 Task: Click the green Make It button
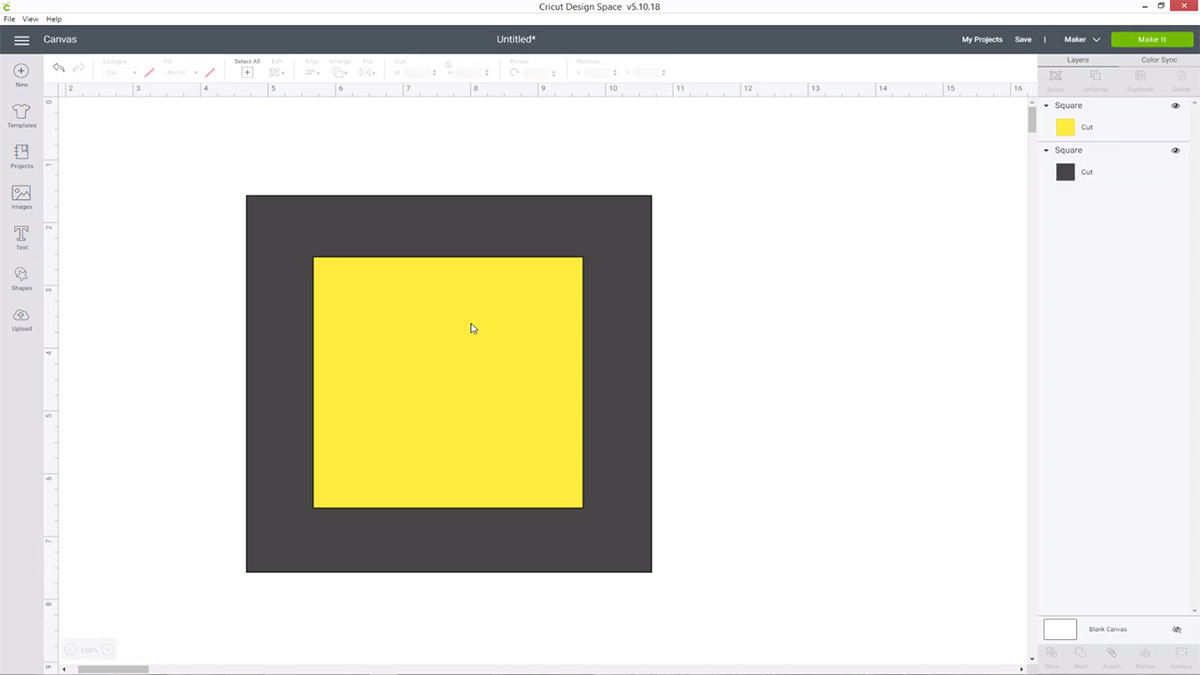(x=1151, y=39)
